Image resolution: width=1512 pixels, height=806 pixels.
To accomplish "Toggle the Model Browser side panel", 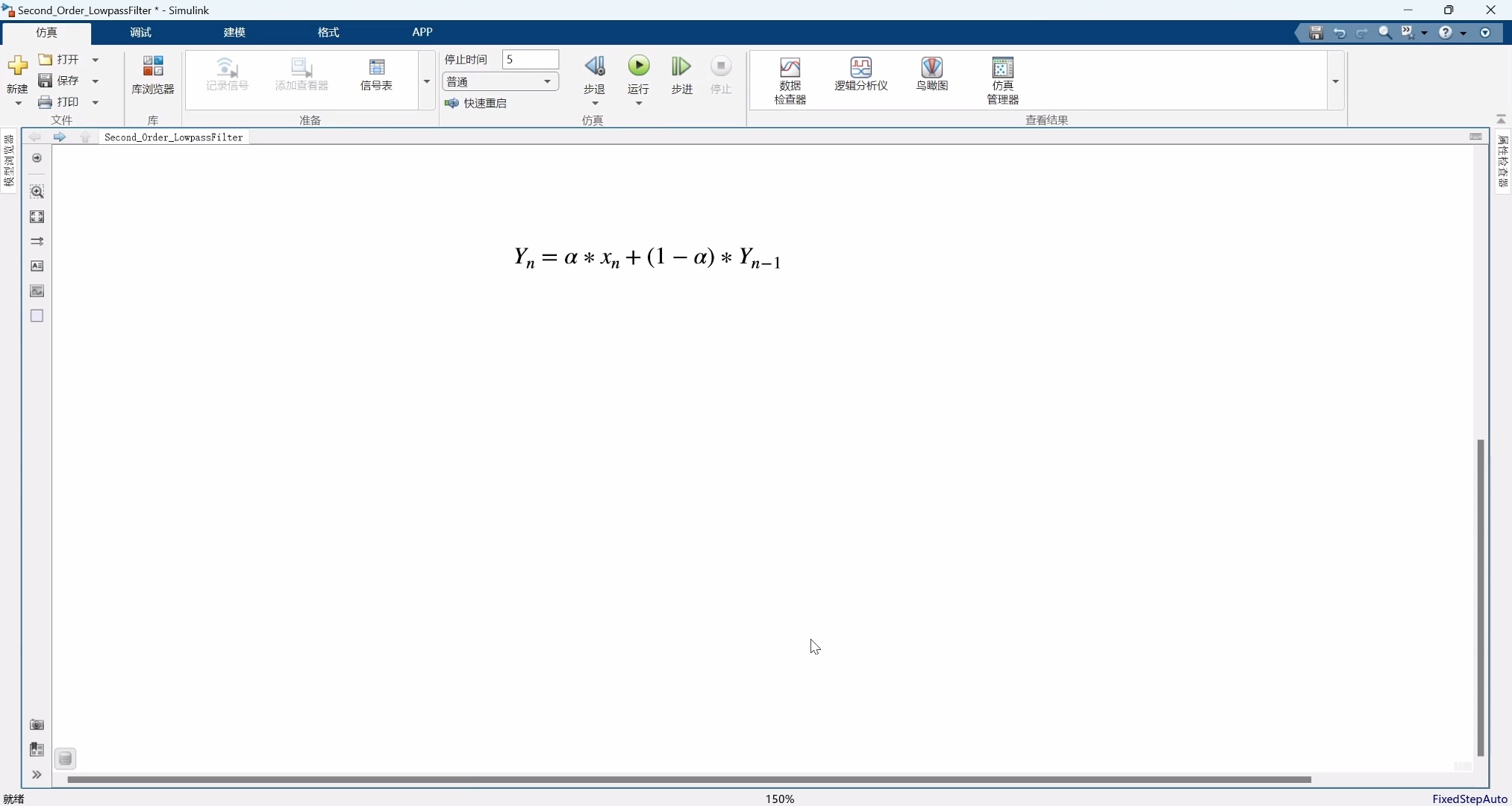I will [x=9, y=160].
